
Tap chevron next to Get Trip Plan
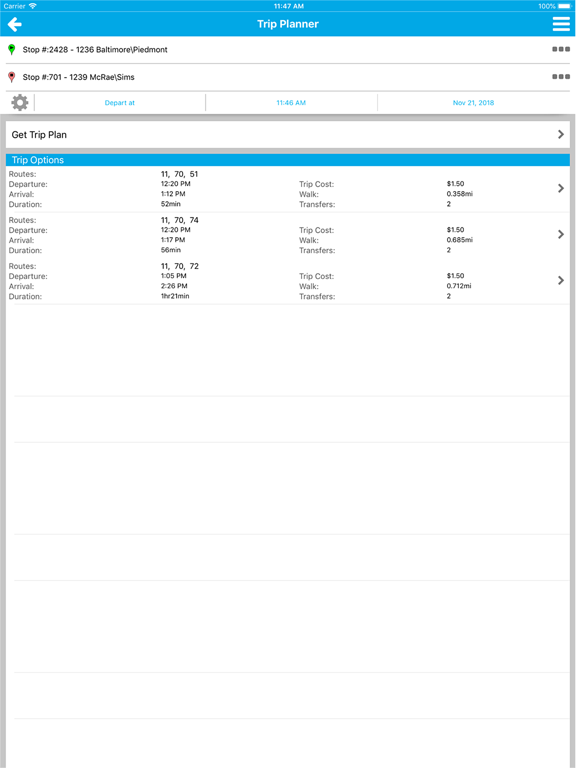tap(561, 134)
